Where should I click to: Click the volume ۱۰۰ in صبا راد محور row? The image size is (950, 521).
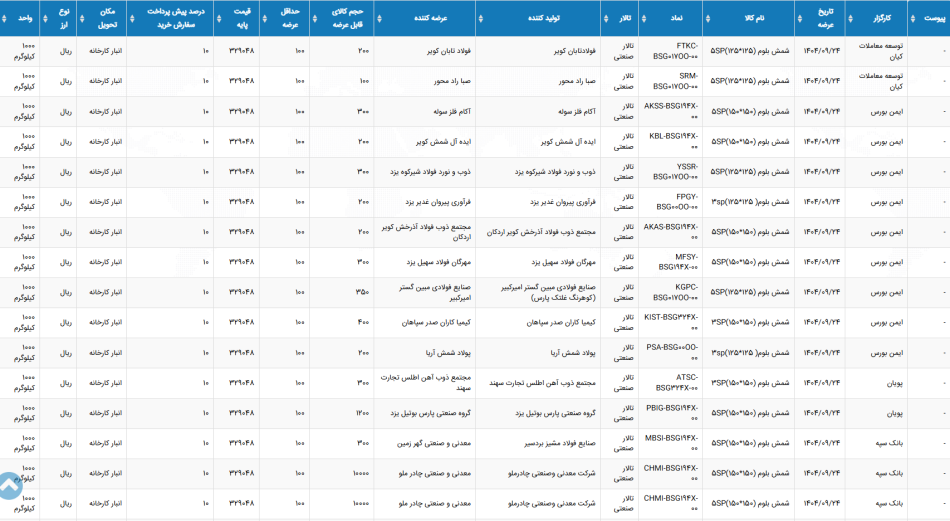coord(364,81)
